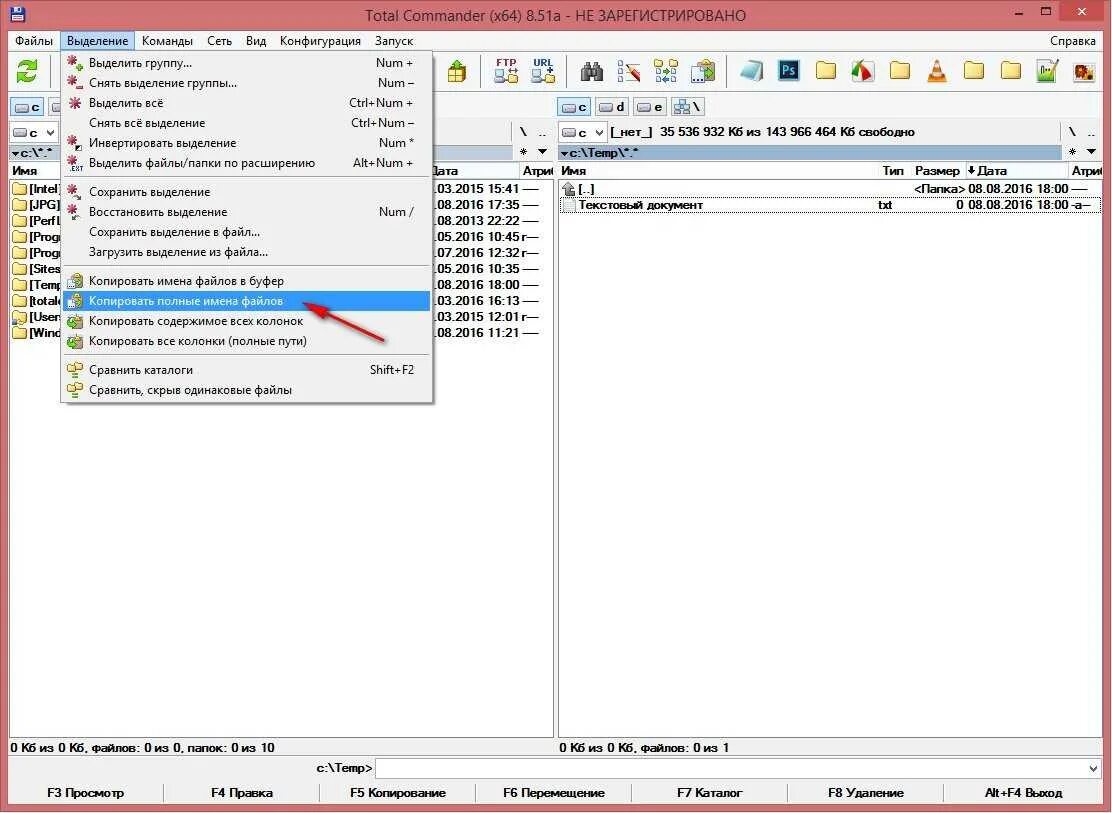
Task: Launch Photoshop from the Ps toolbar icon
Action: click(789, 71)
